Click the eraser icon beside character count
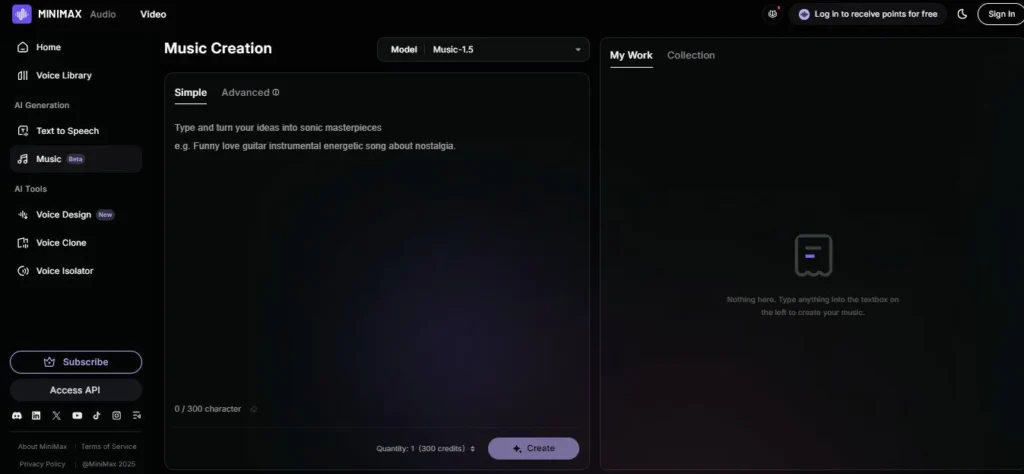This screenshot has height=474, width=1024. 254,409
